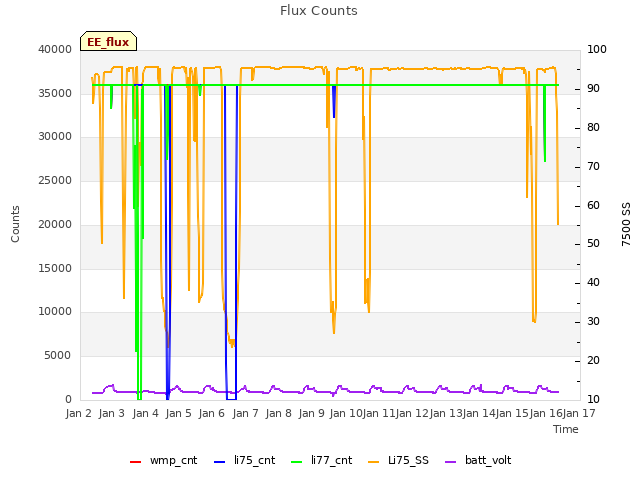
Task: Click the 15000 tick on left axis
Action: click(x=55, y=269)
